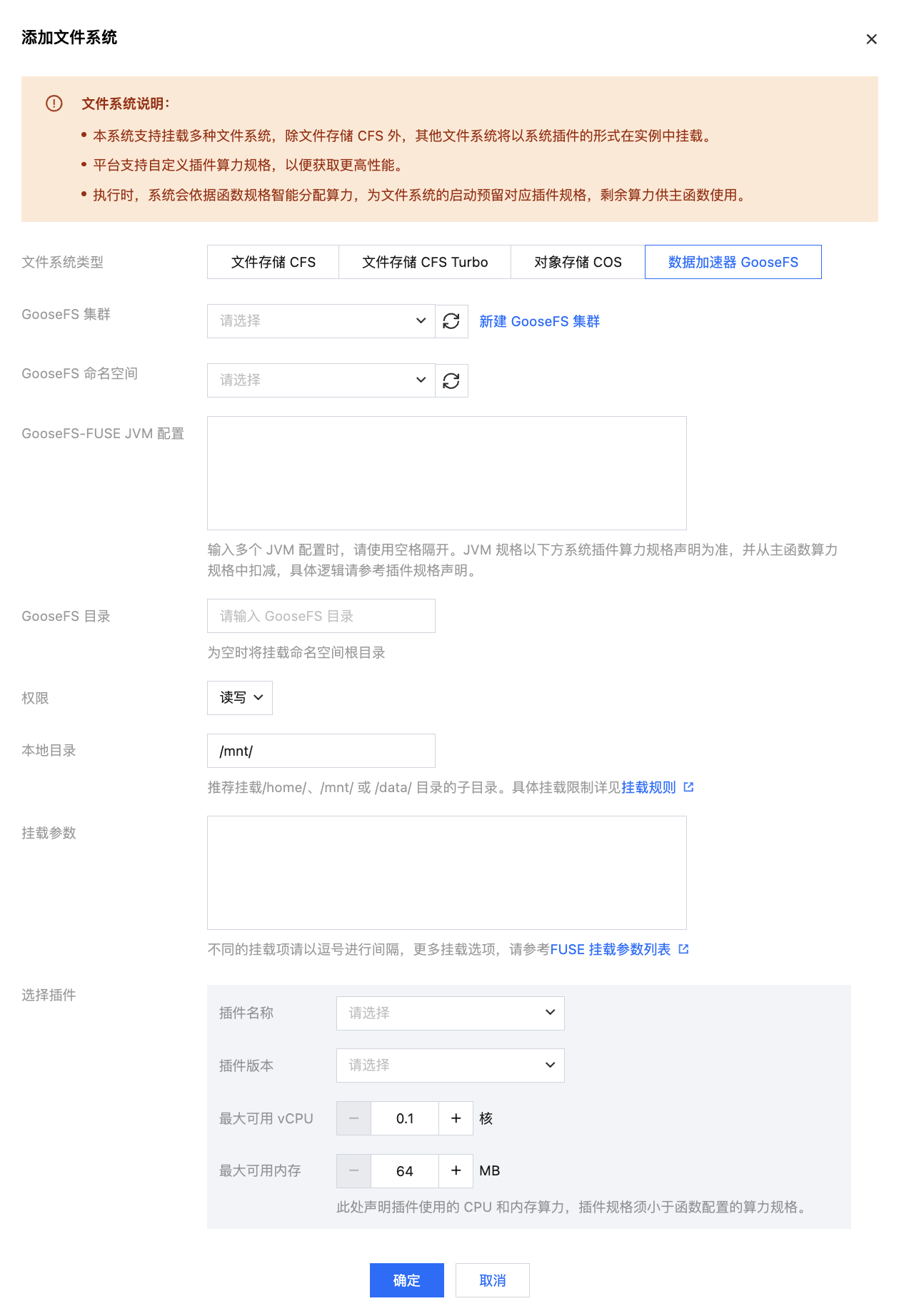Cancel with the 取消 button
Screen dimensions: 904x1316
point(493,1280)
